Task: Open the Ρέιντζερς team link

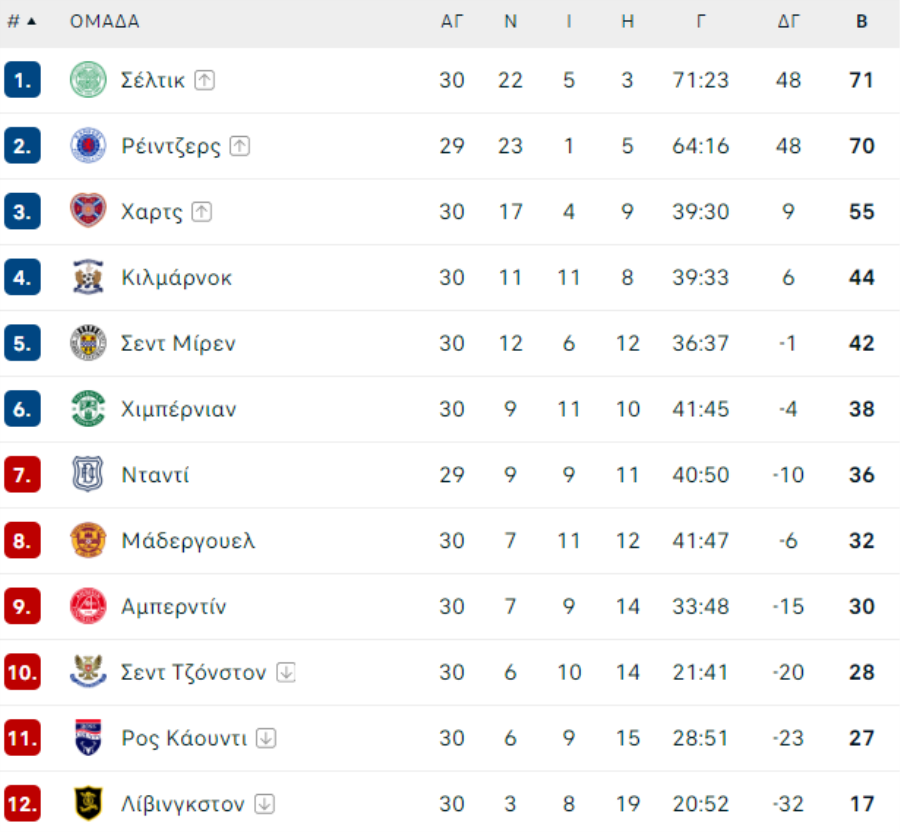Action: coord(171,146)
